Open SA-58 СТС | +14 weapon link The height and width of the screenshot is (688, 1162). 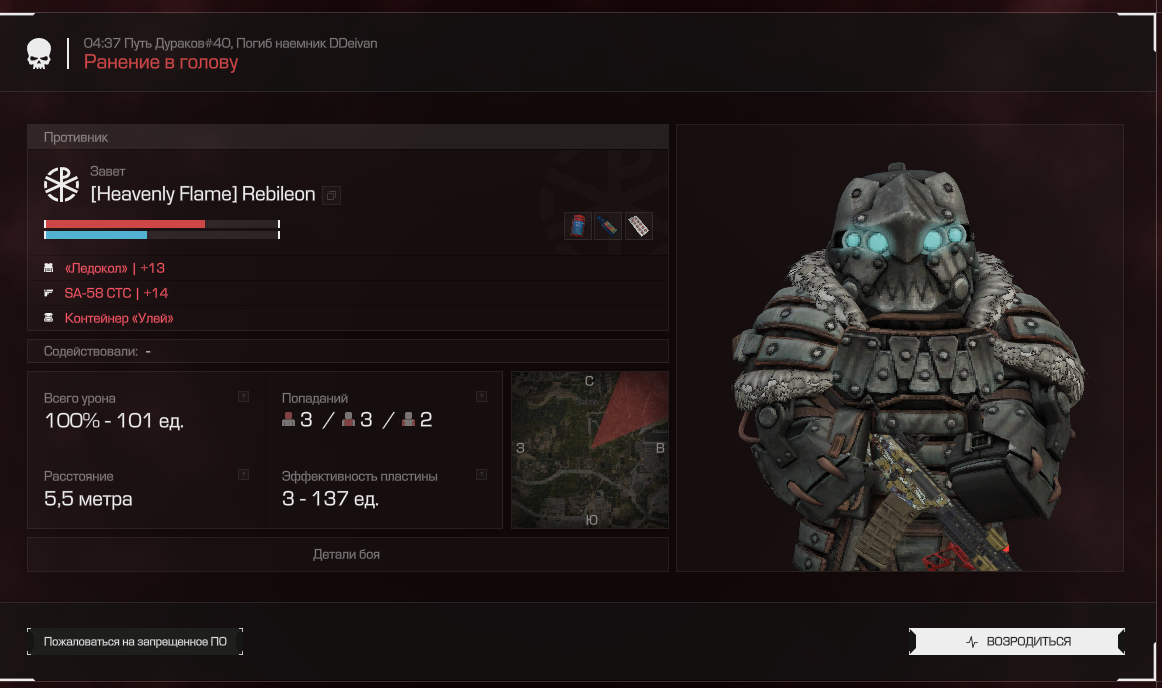coord(116,293)
